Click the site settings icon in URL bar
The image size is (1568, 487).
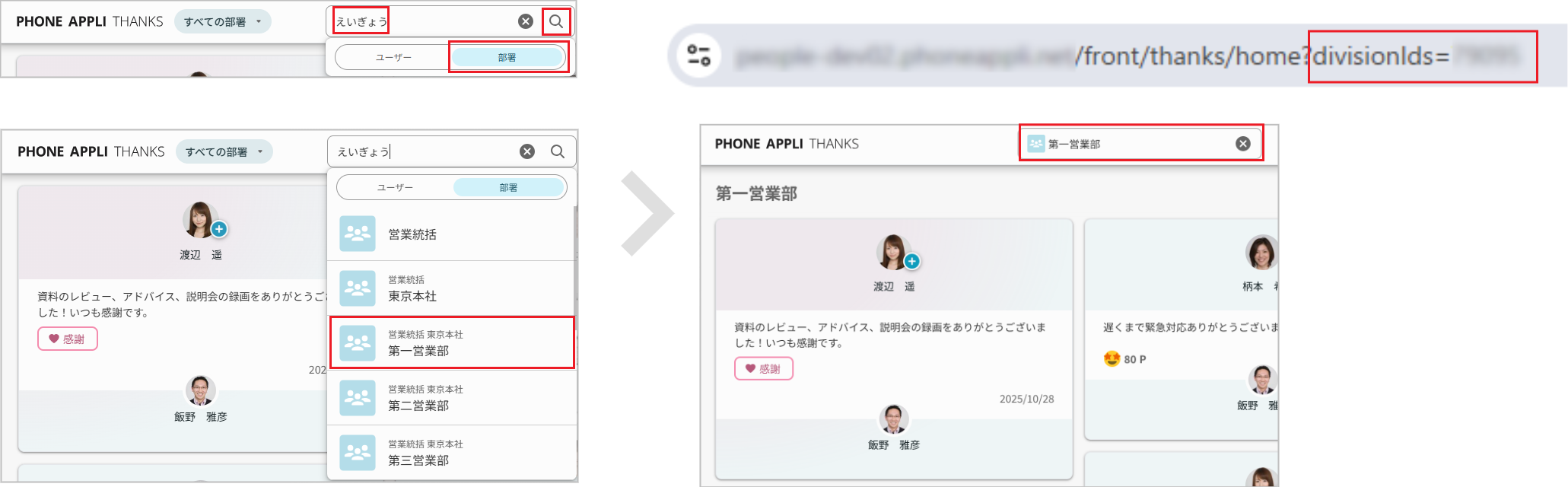click(698, 56)
